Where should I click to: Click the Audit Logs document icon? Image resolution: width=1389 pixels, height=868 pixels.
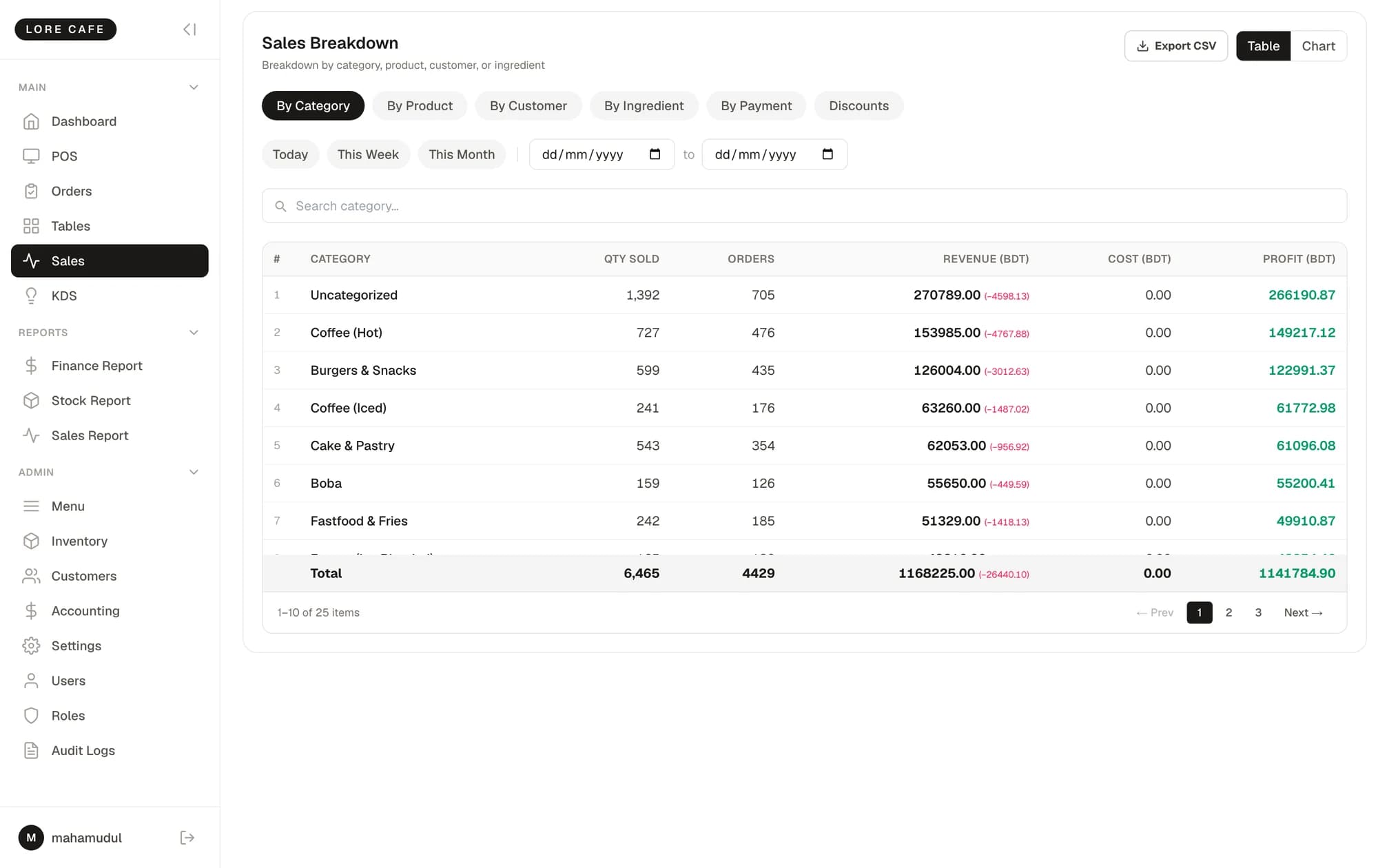[x=31, y=750]
